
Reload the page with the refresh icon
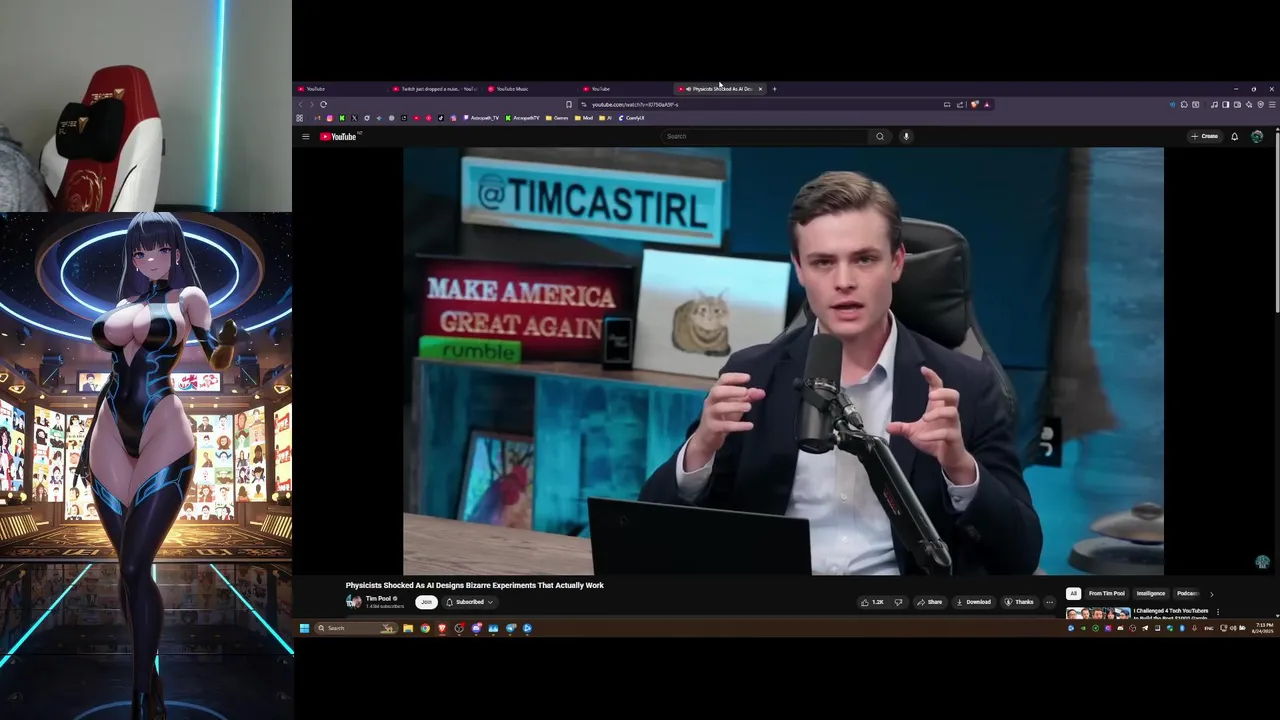coord(323,105)
